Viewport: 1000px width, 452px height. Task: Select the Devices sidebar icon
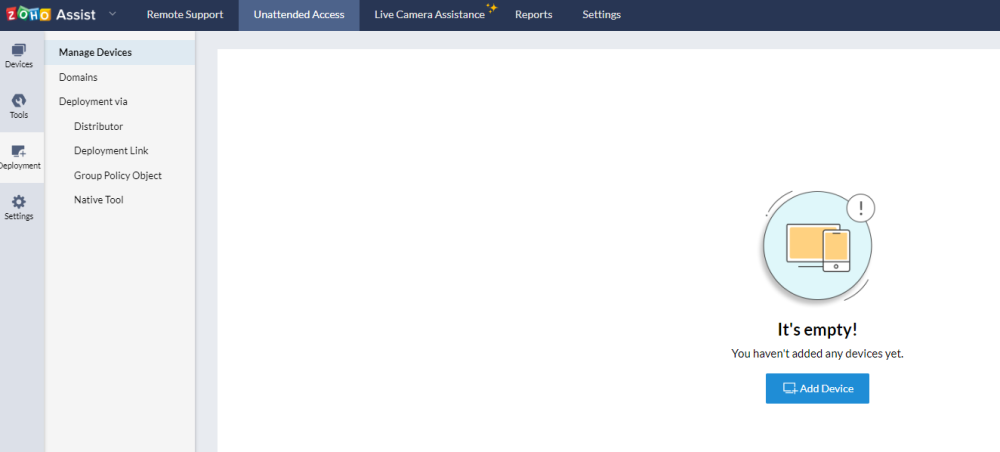(19, 56)
